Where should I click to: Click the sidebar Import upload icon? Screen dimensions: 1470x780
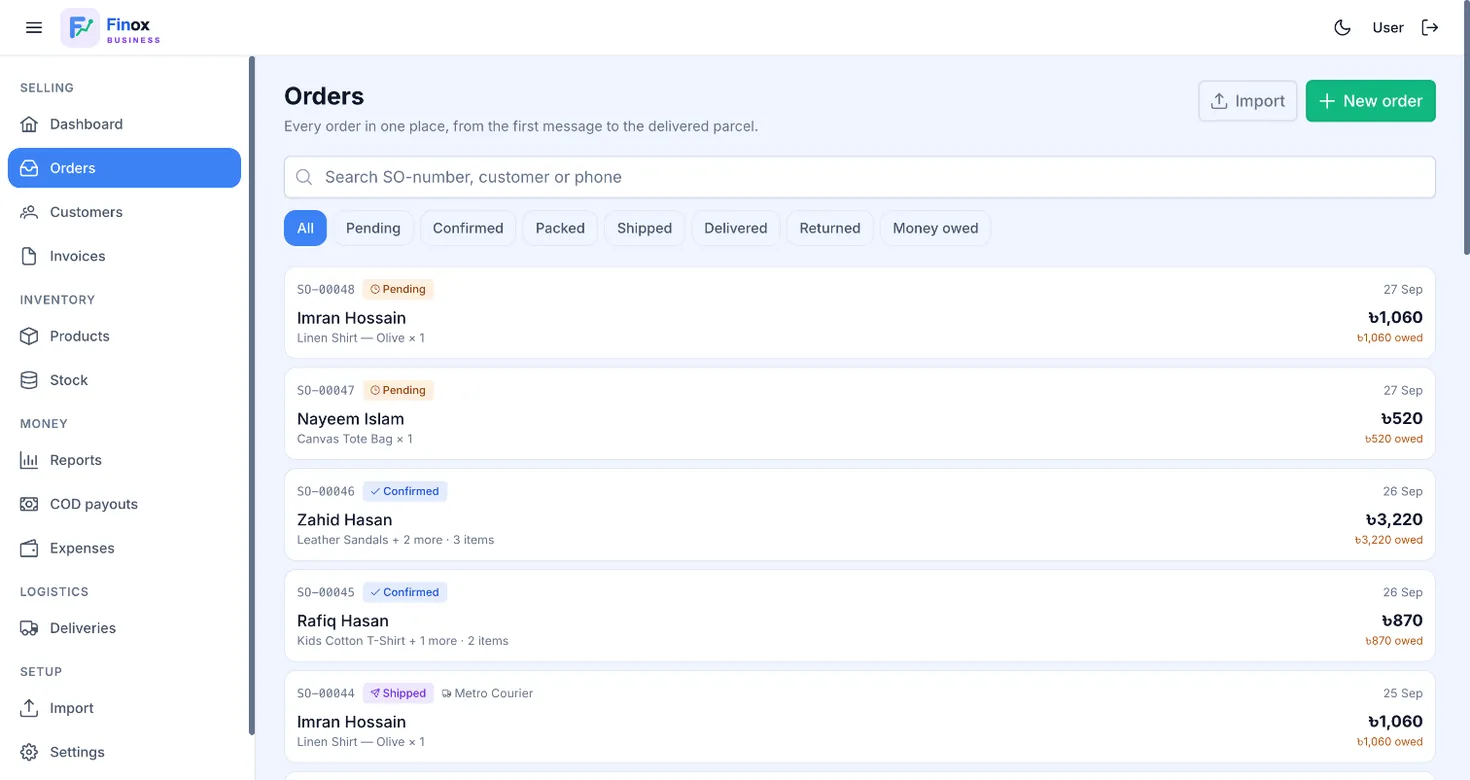tap(29, 708)
